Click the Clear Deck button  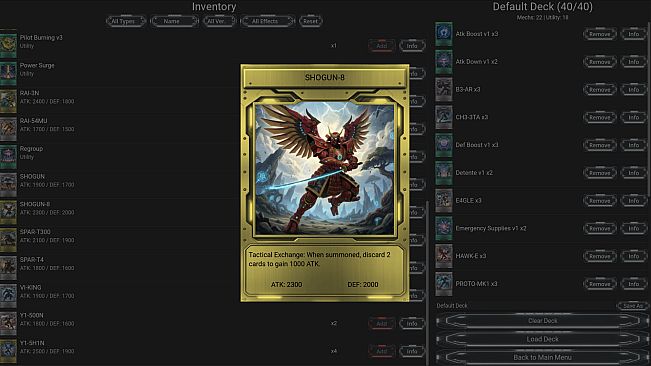click(x=542, y=321)
